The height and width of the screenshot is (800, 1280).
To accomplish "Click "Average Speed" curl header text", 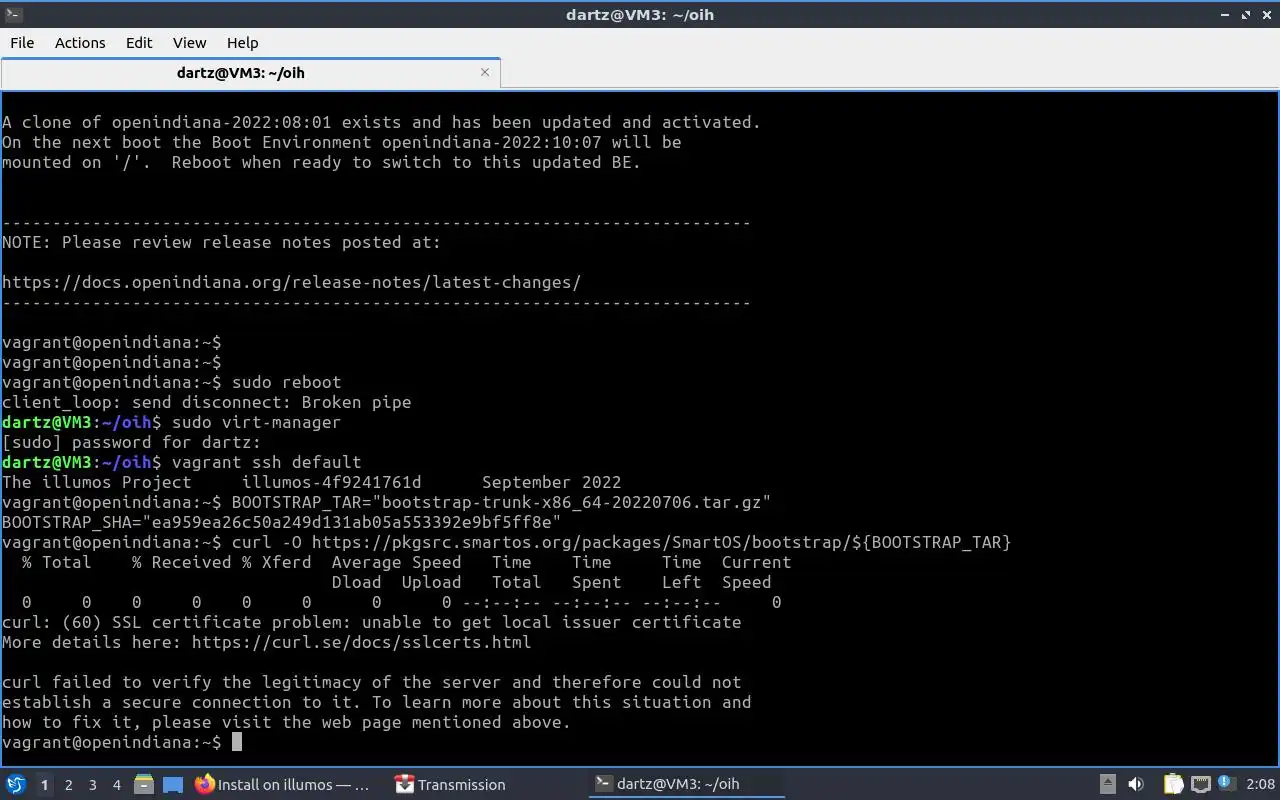I will pos(396,562).
